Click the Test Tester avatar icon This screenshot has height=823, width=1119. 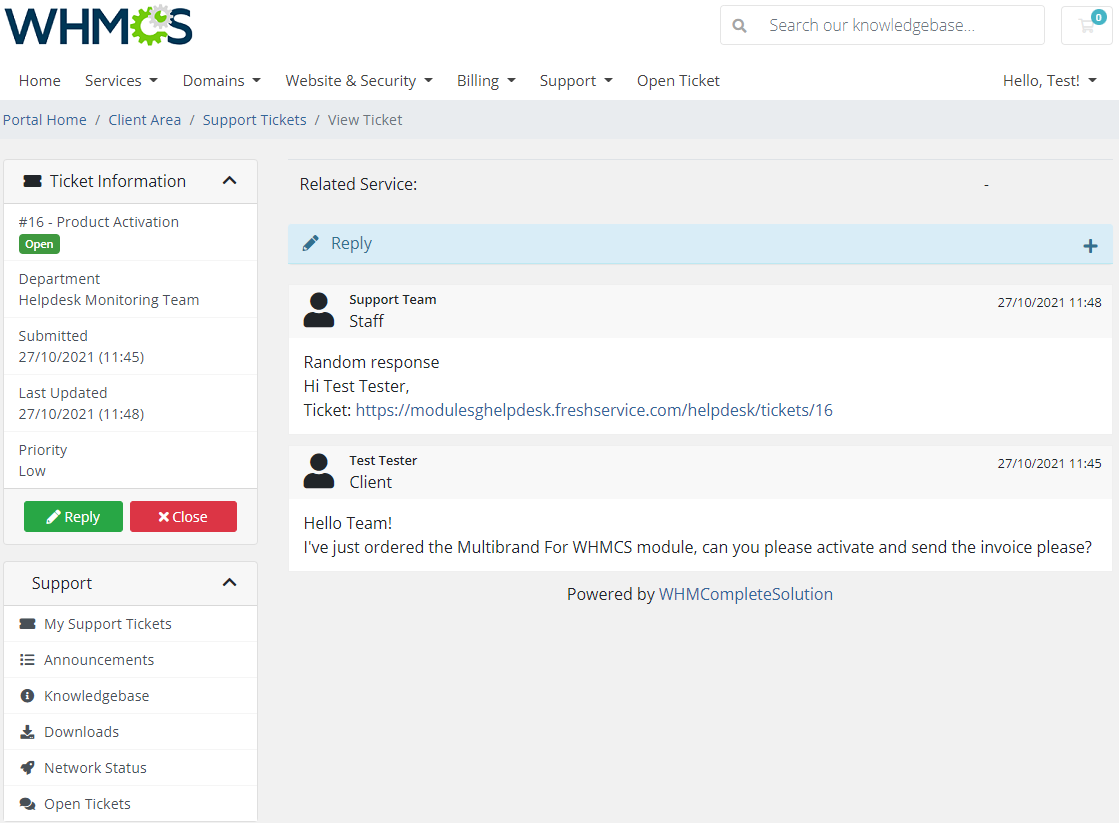(x=319, y=471)
